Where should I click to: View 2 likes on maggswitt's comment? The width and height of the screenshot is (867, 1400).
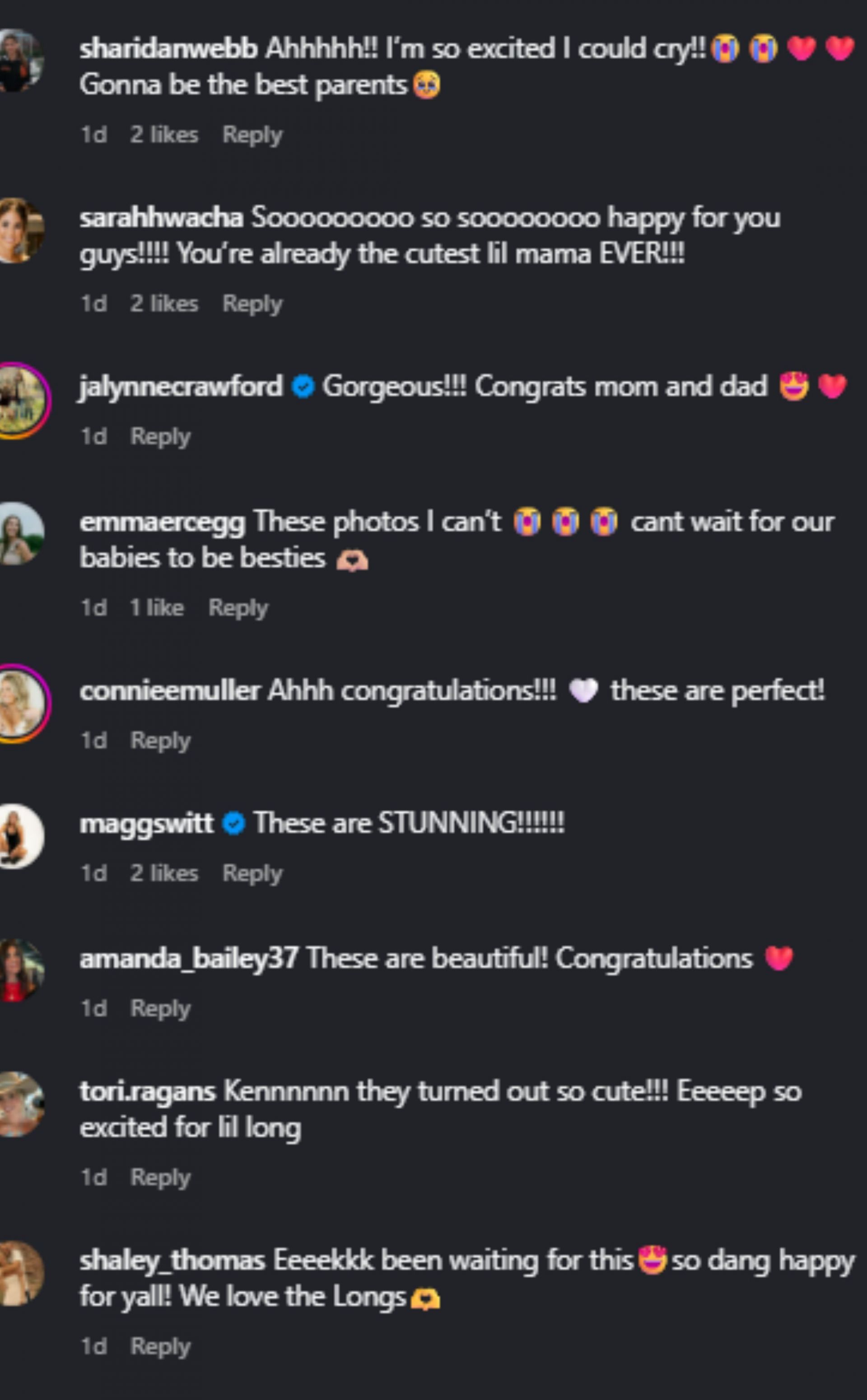[164, 873]
